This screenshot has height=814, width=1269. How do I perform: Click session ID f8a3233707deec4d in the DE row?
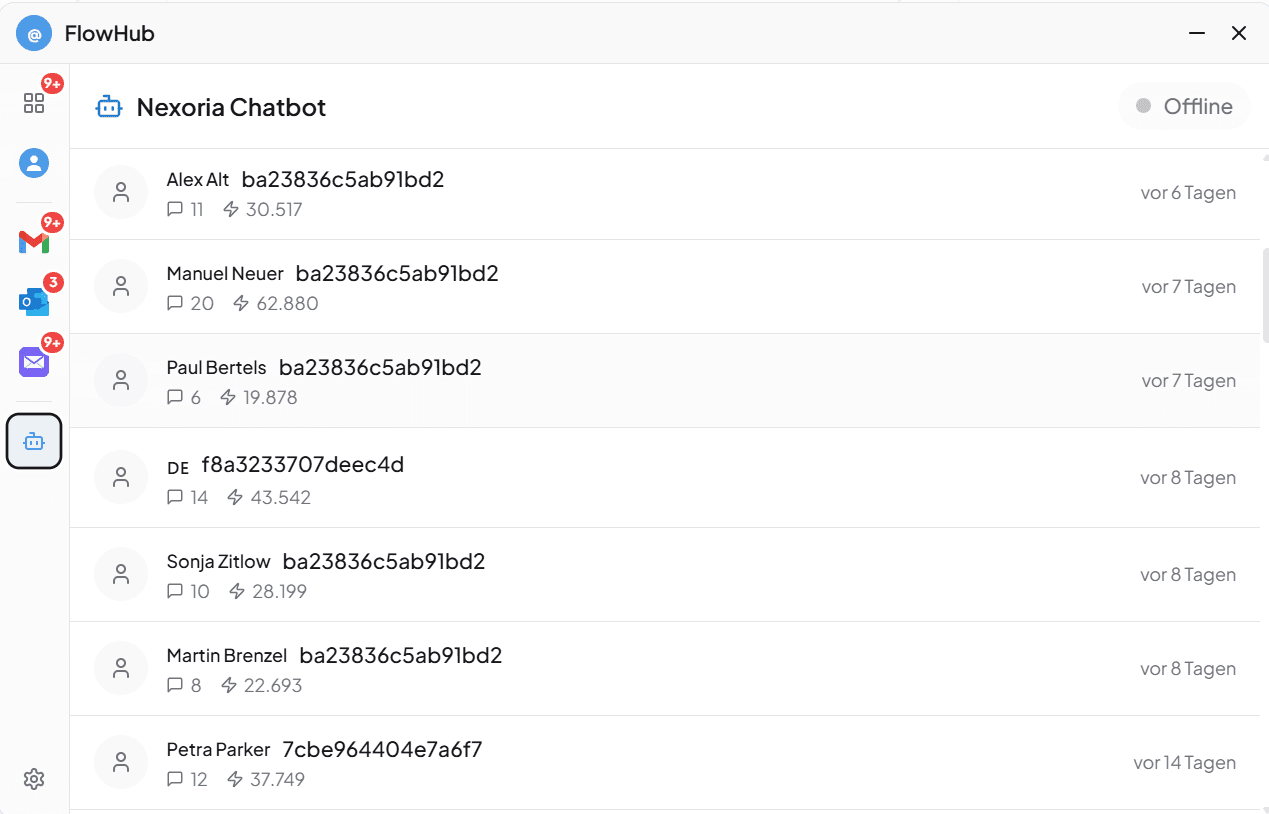[301, 464]
